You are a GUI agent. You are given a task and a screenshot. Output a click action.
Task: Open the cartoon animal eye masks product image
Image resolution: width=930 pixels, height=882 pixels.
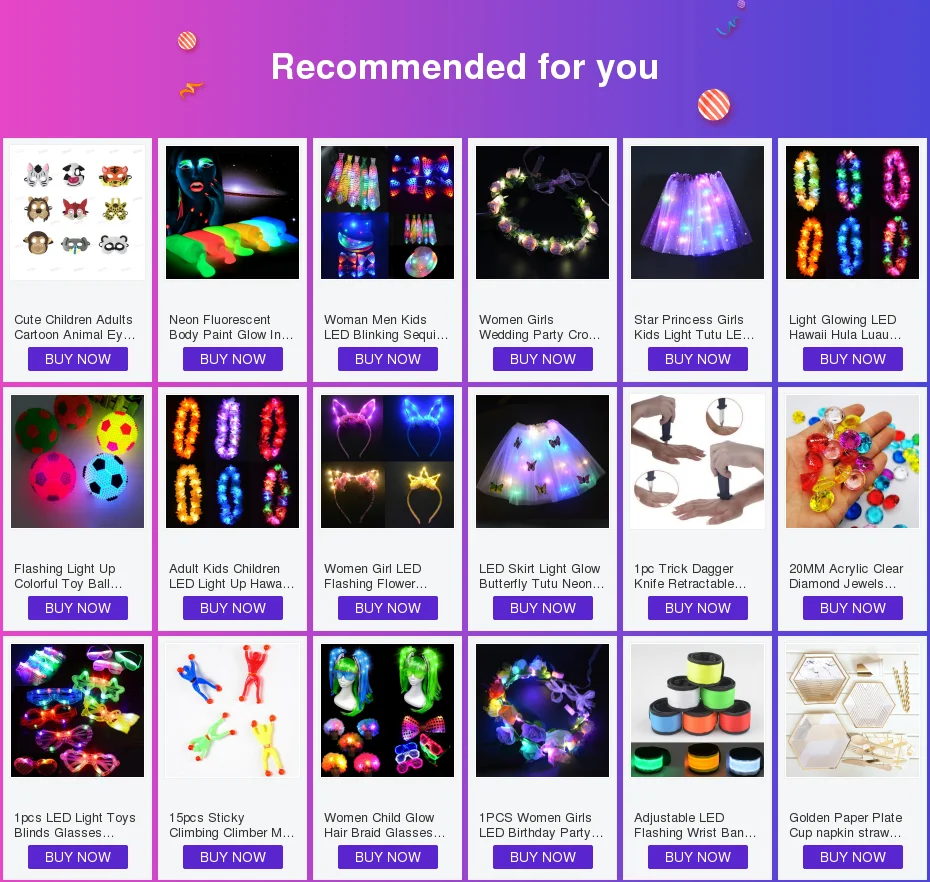(78, 212)
